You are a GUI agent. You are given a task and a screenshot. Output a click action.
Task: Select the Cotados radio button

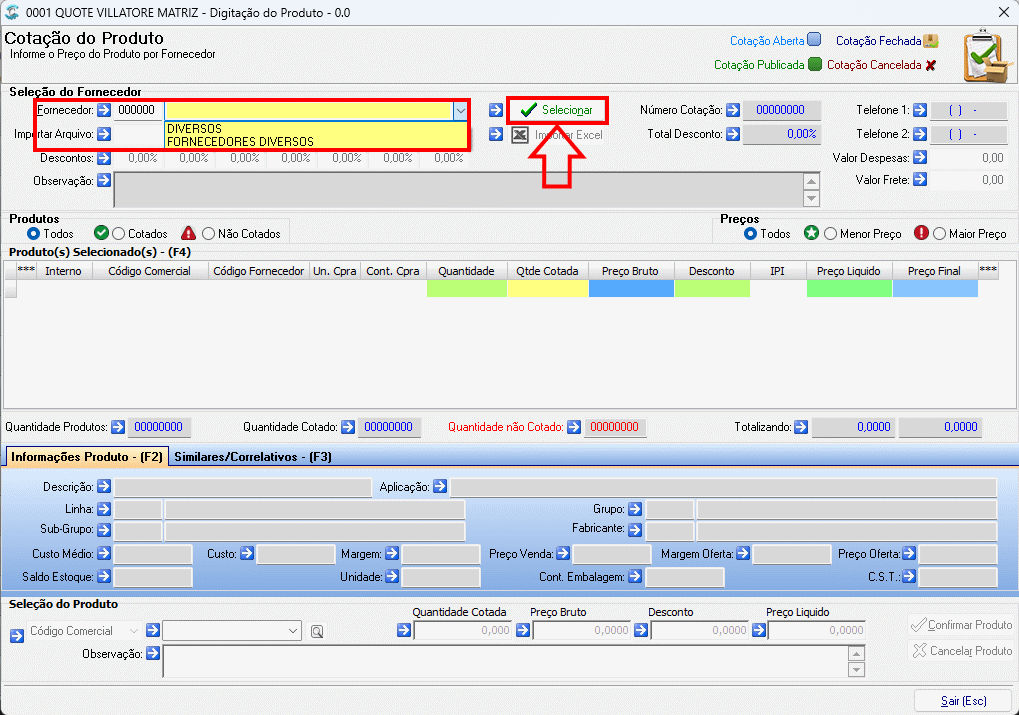(x=118, y=233)
